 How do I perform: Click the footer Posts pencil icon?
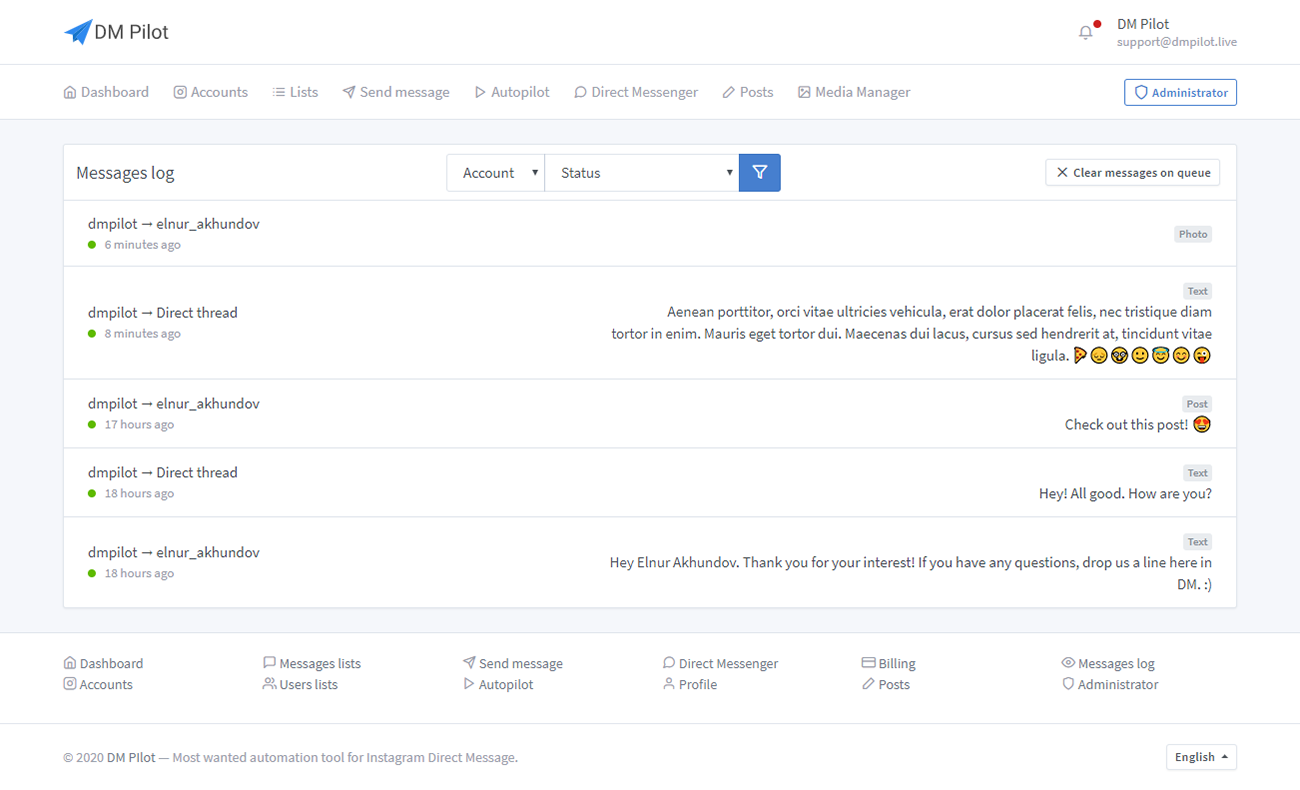[x=869, y=684]
